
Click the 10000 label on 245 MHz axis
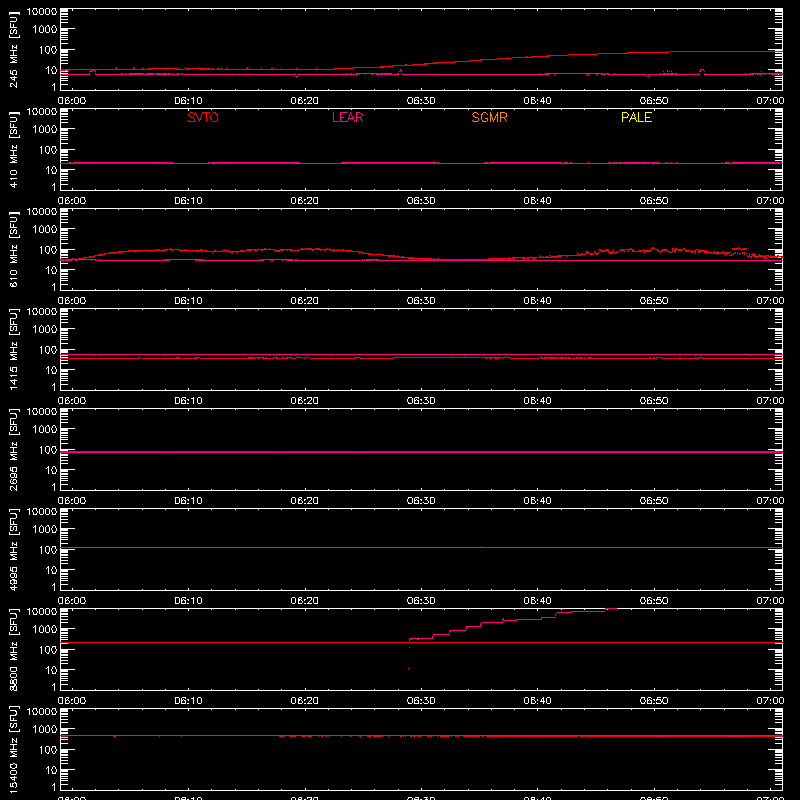pos(42,12)
